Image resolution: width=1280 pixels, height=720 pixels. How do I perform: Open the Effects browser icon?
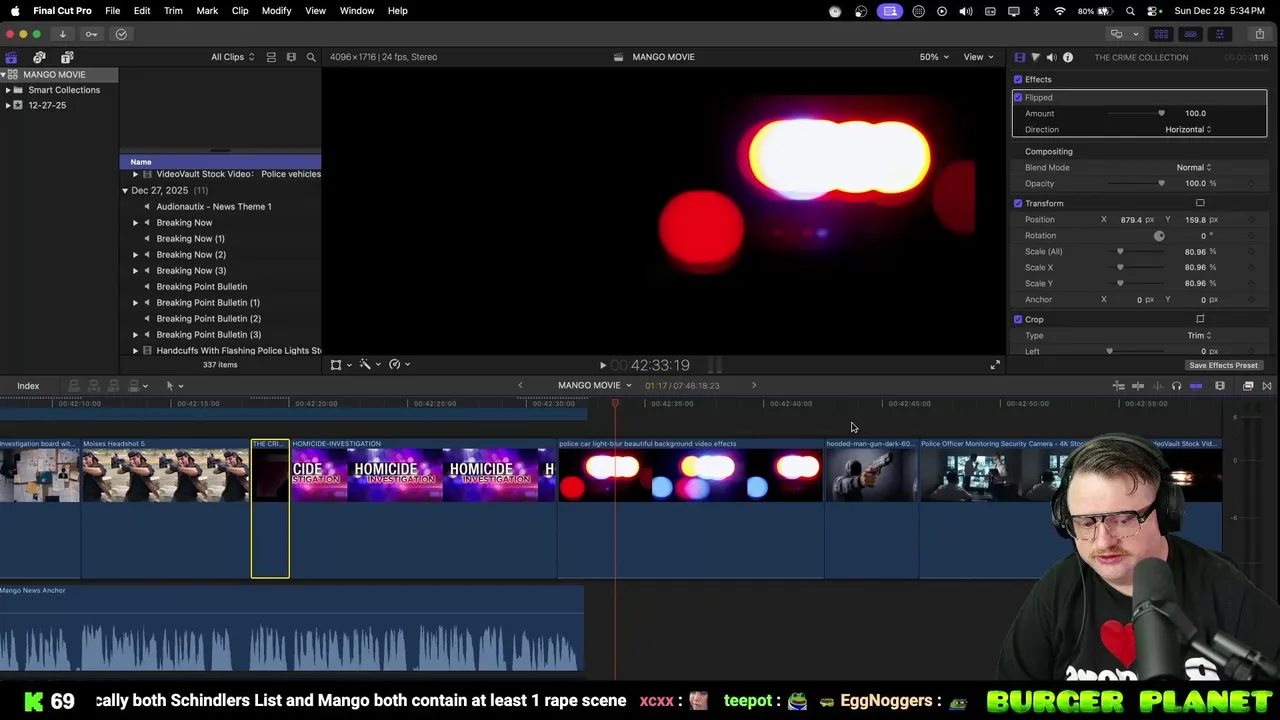point(1248,386)
